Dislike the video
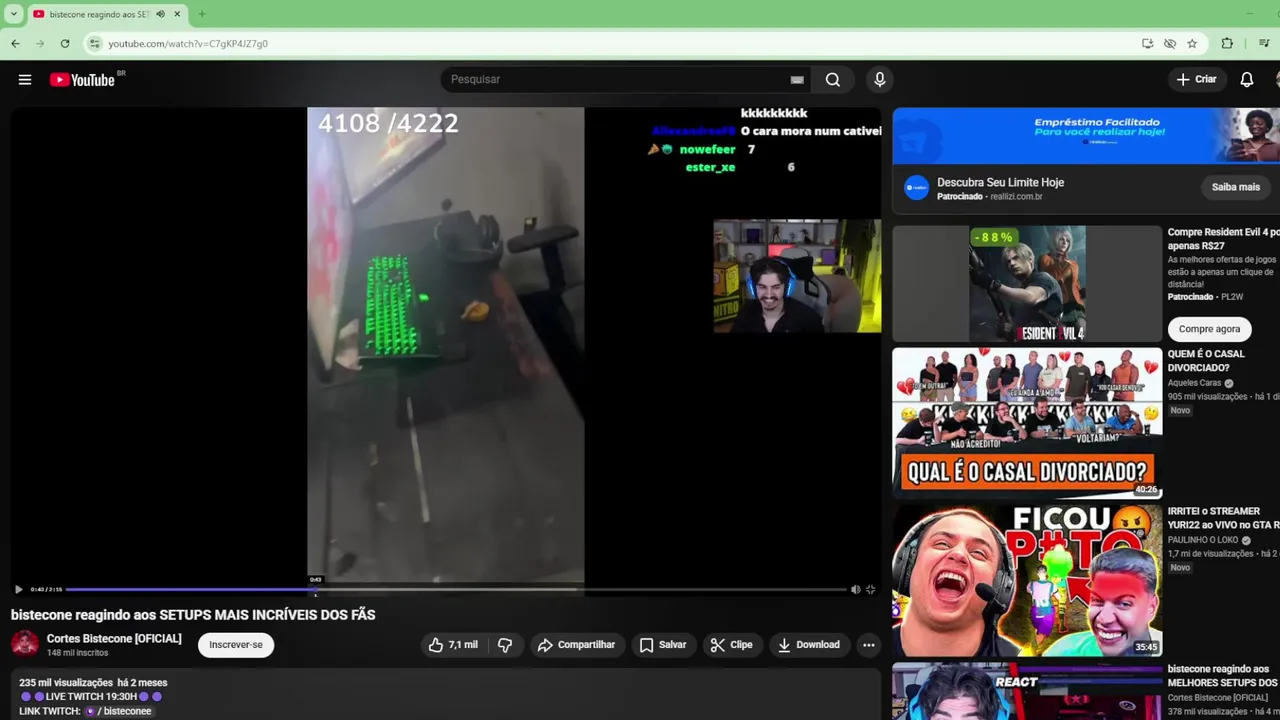The height and width of the screenshot is (720, 1280). [x=505, y=645]
